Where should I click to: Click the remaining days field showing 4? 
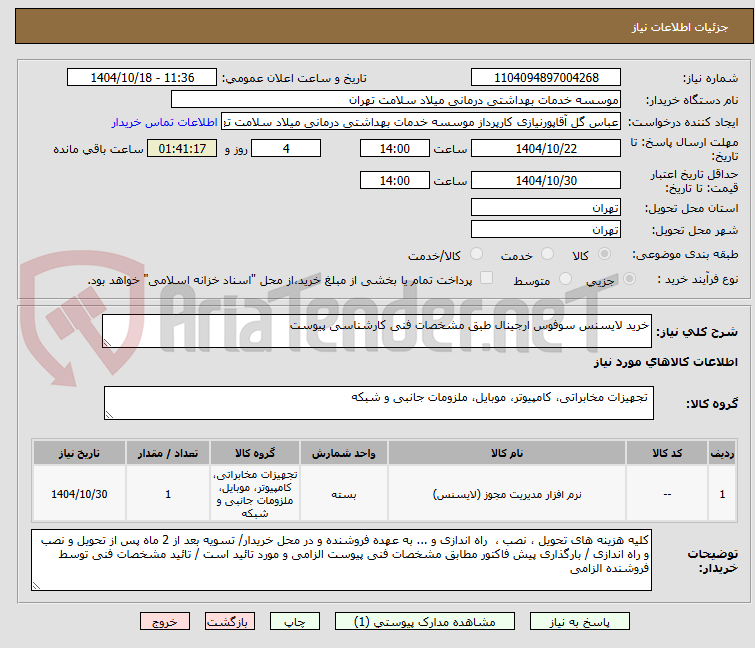coord(286,148)
